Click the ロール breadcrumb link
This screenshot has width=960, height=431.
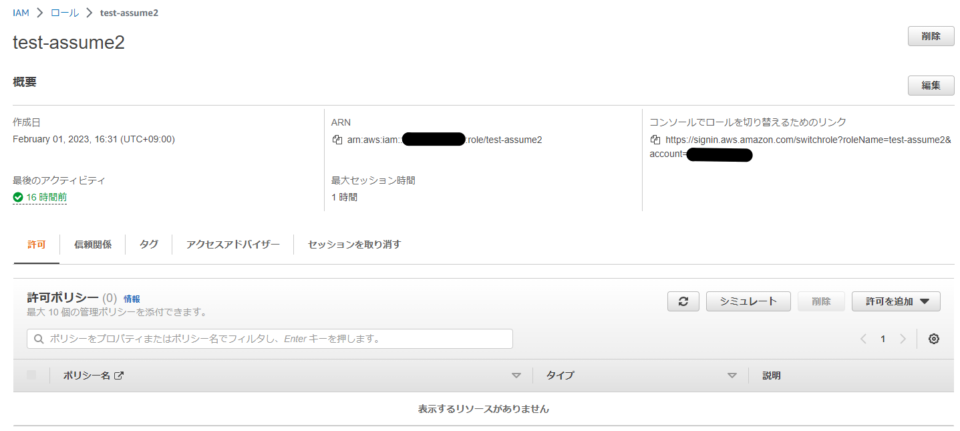(64, 12)
